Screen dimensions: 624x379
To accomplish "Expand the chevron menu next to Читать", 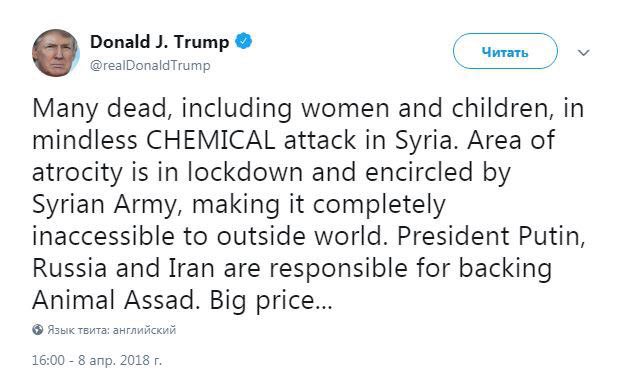I will tap(583, 53).
